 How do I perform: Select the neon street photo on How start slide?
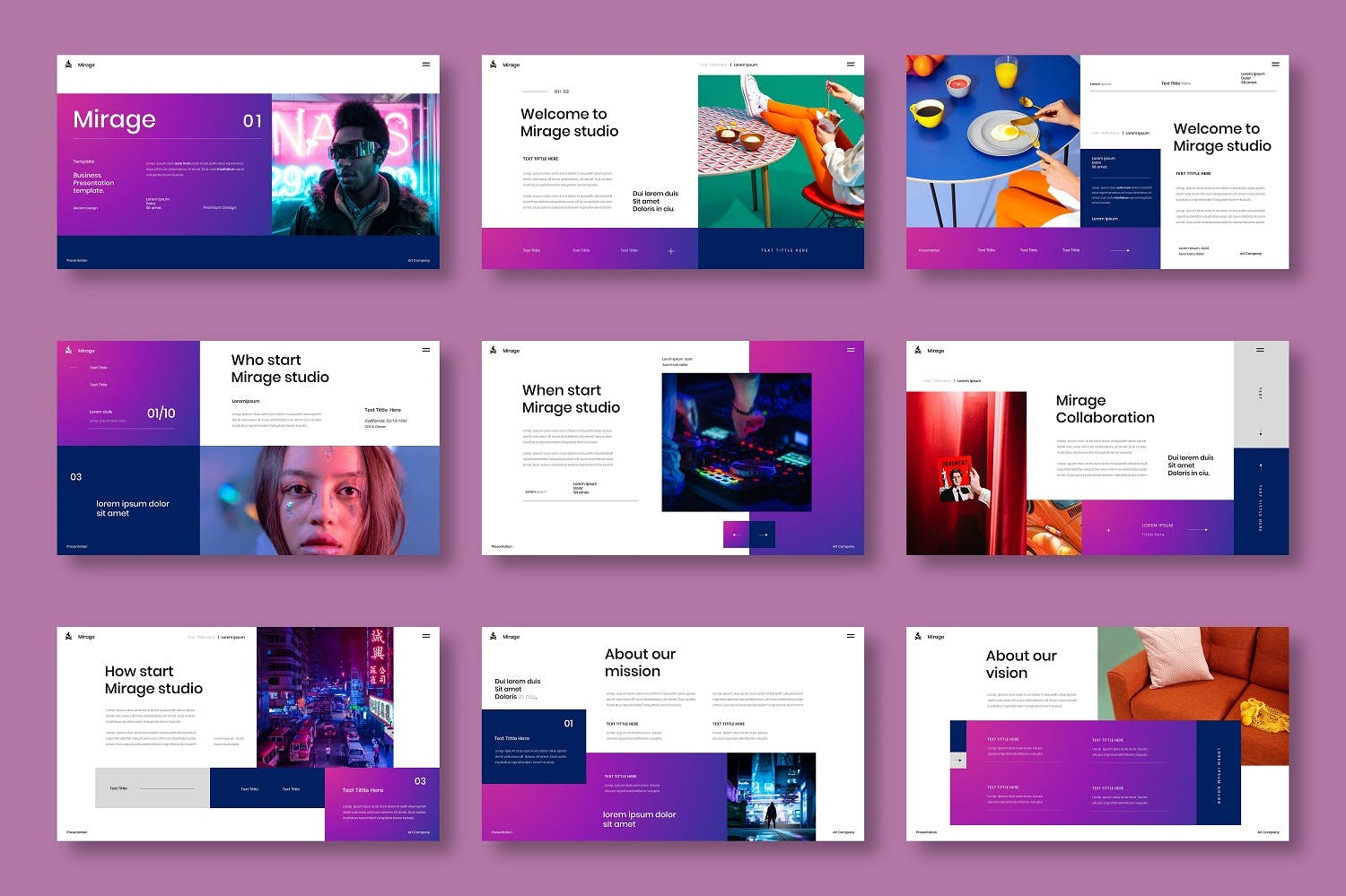point(325,696)
